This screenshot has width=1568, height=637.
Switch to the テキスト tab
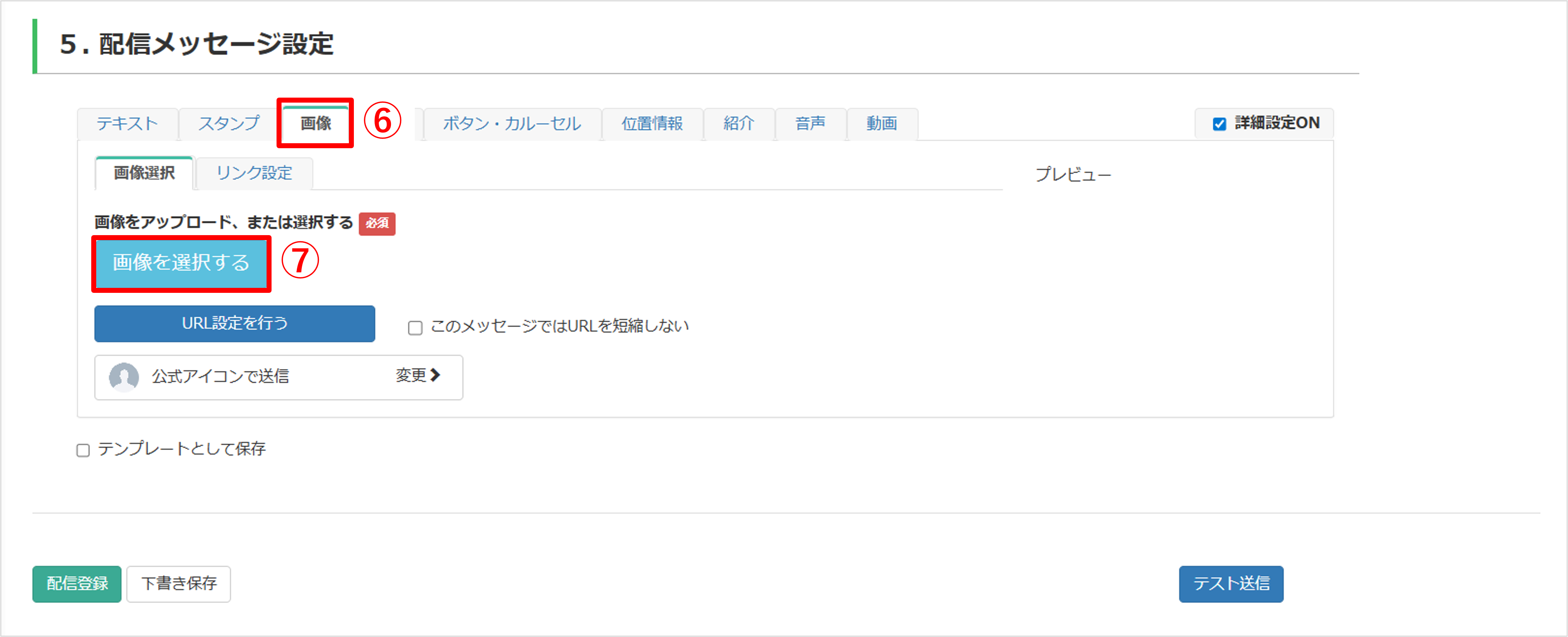[x=128, y=124]
